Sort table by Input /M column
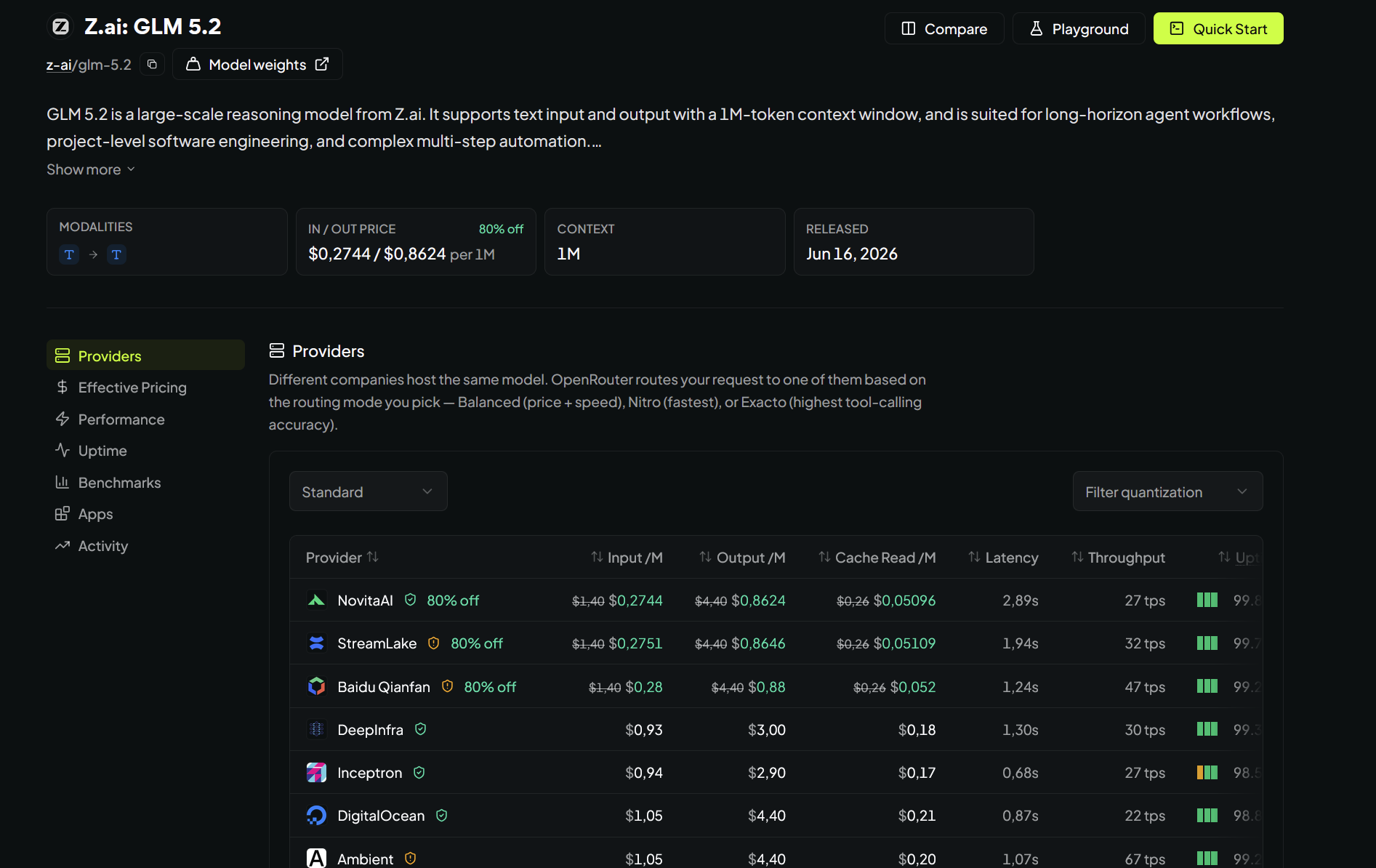Image resolution: width=1376 pixels, height=868 pixels. [627, 558]
